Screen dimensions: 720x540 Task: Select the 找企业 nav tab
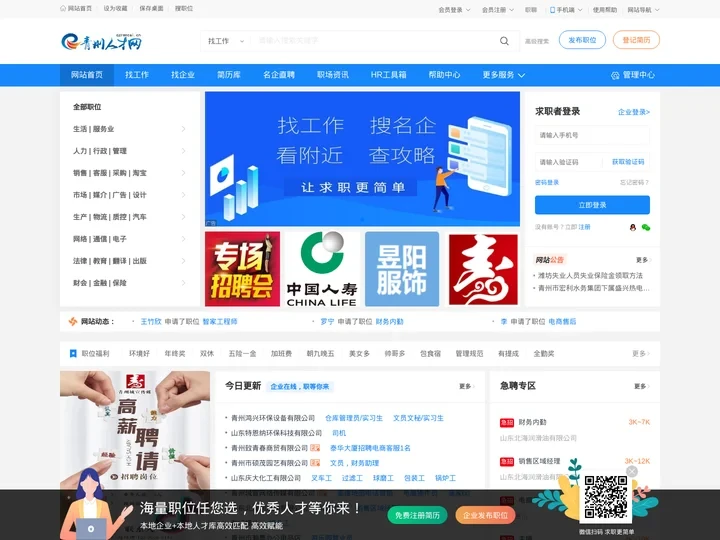pos(183,75)
